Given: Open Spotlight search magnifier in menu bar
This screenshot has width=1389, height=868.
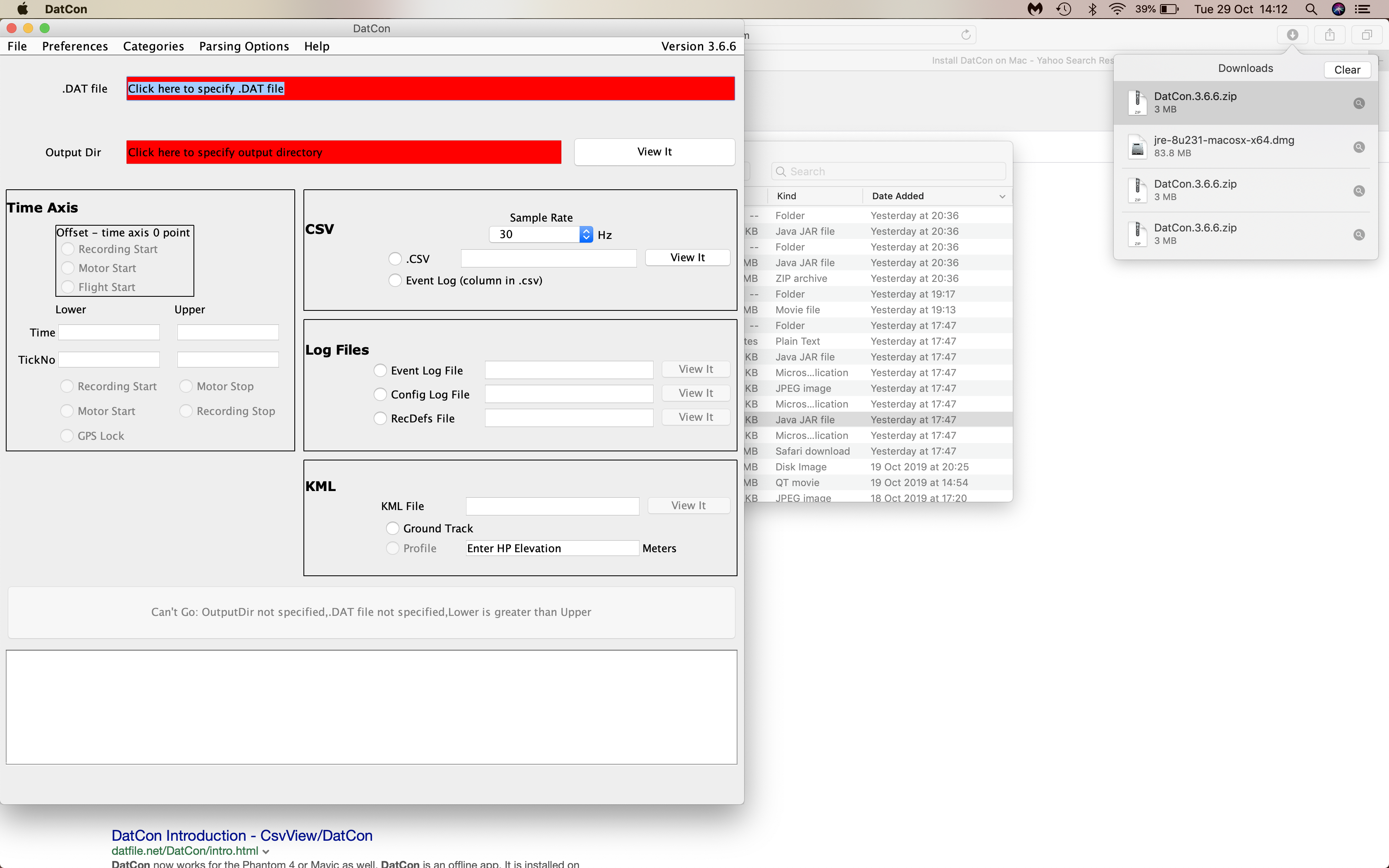Looking at the screenshot, I should click(1311, 9).
